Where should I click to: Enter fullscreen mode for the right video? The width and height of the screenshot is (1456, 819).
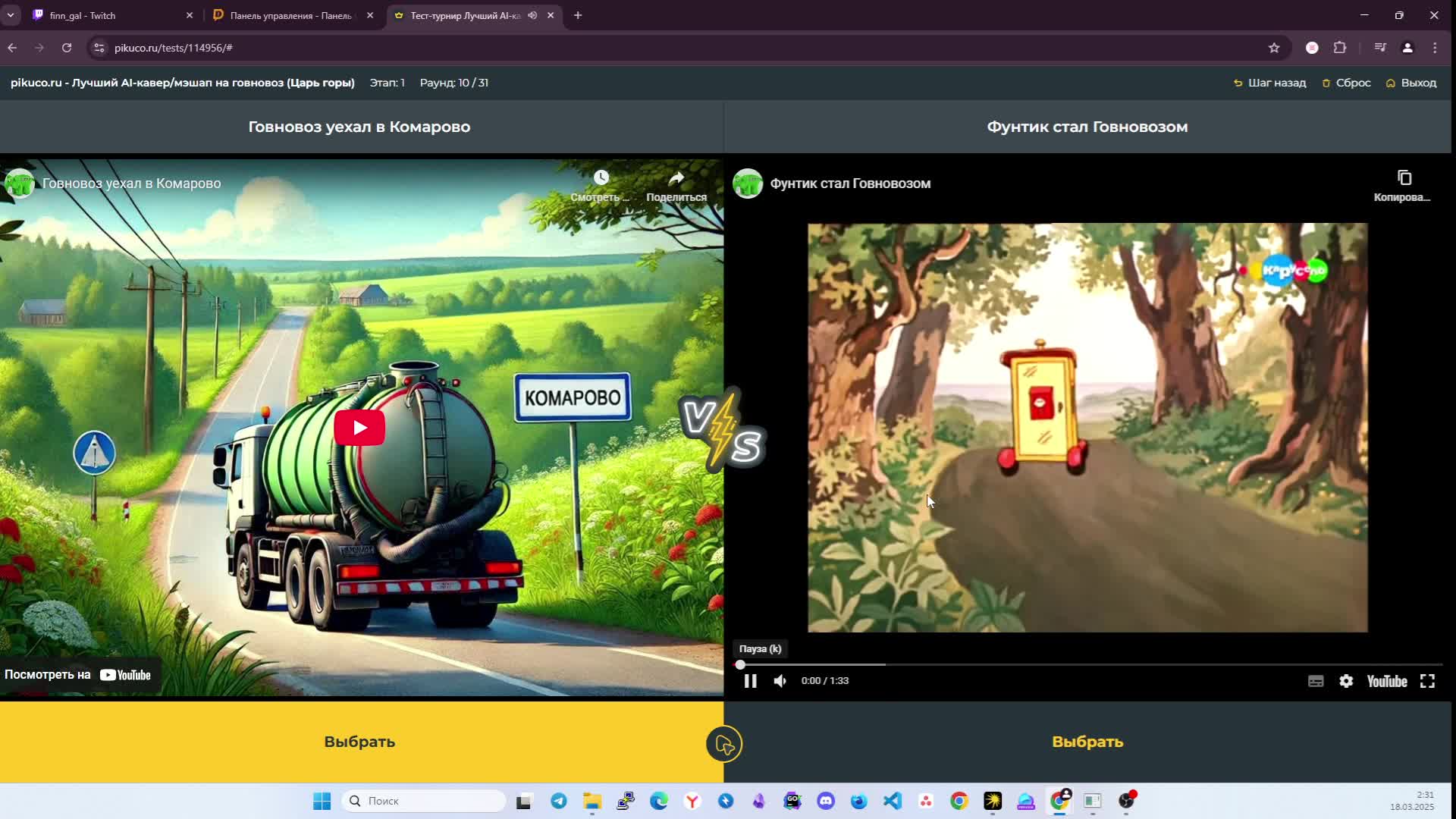(1427, 681)
